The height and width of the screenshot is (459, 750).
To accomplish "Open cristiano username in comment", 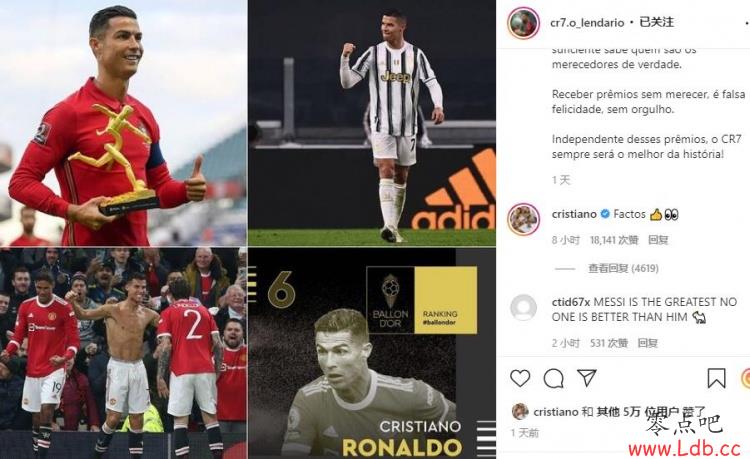I will click(574, 214).
